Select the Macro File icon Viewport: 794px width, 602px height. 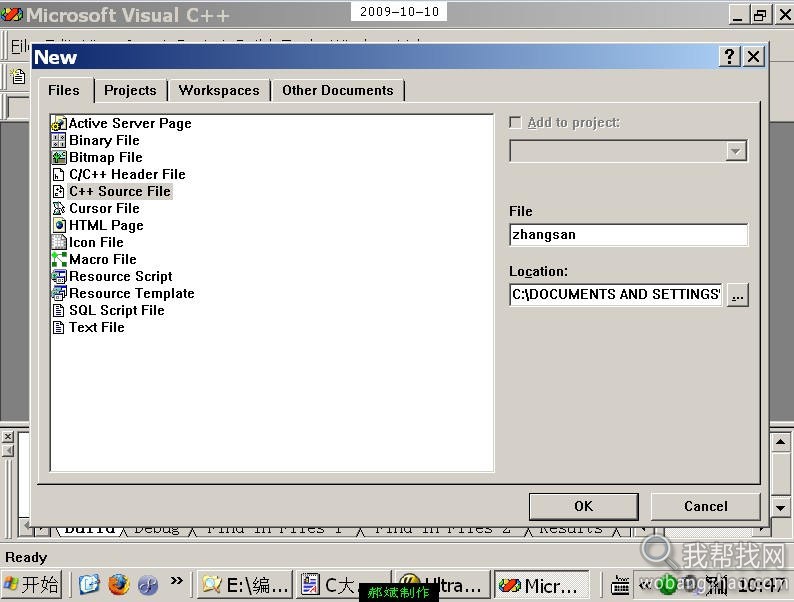click(59, 260)
